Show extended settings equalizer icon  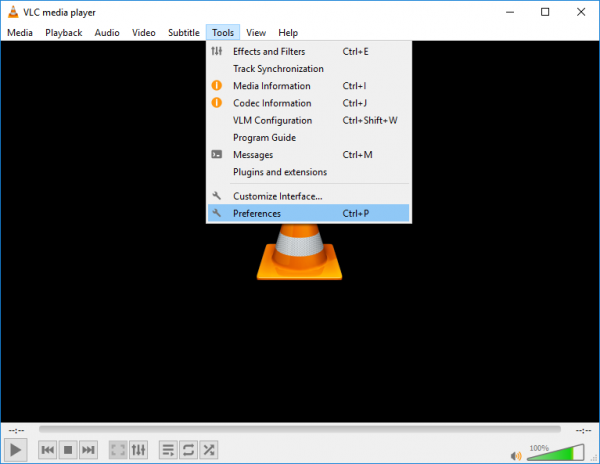click(x=139, y=450)
